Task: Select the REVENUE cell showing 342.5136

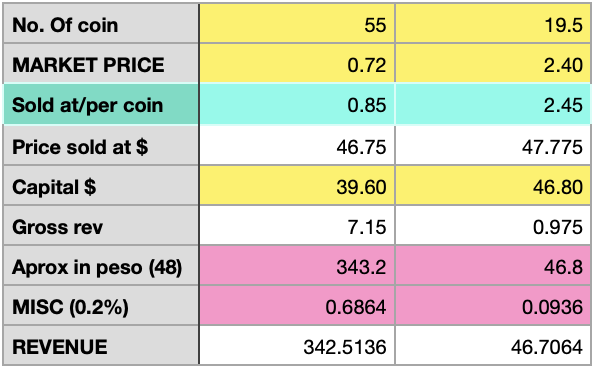Action: pos(297,345)
